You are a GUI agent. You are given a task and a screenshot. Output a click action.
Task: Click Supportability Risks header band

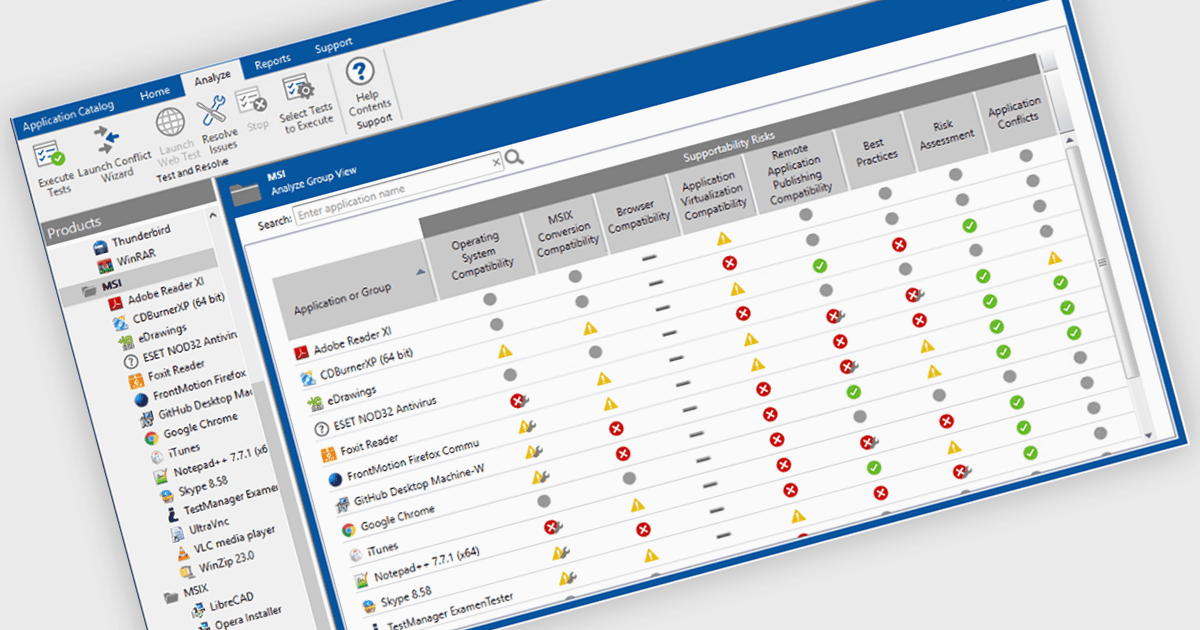(x=729, y=146)
